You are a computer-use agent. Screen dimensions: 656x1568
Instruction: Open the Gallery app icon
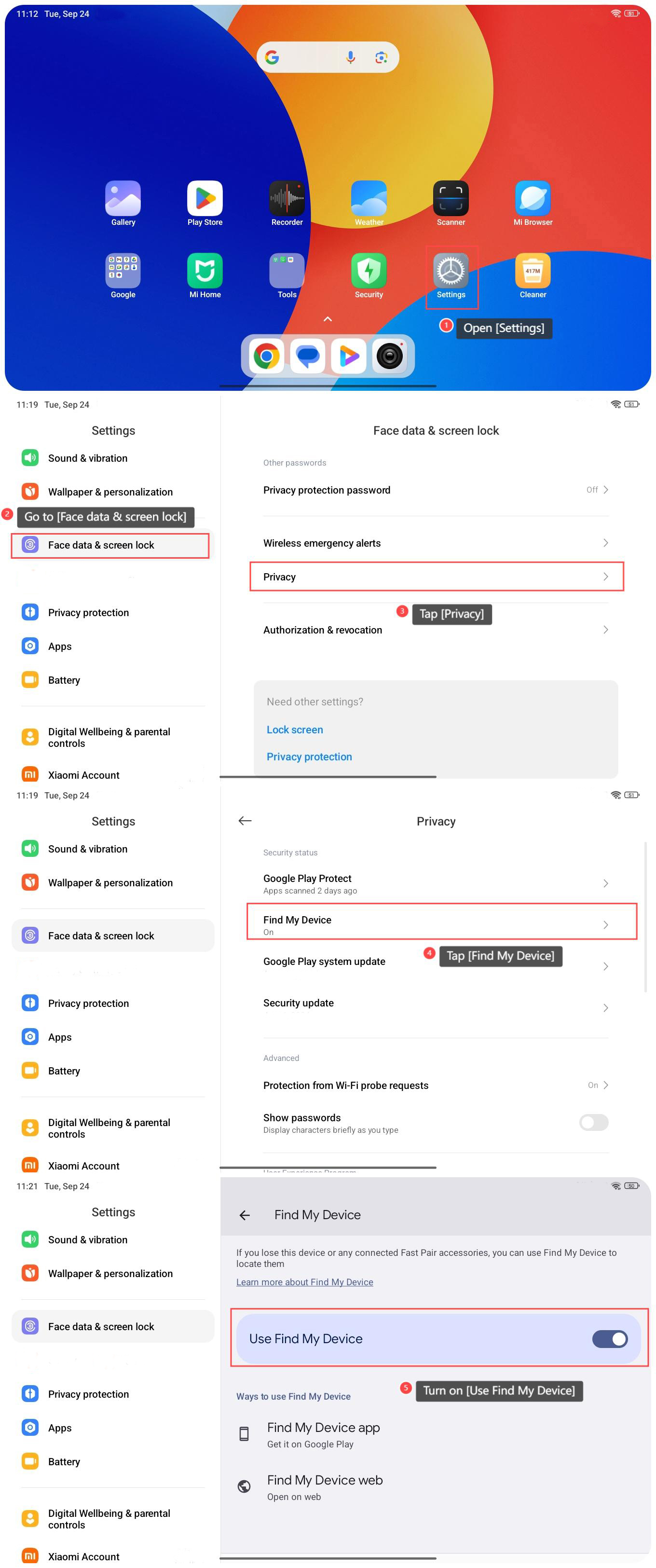(x=123, y=198)
